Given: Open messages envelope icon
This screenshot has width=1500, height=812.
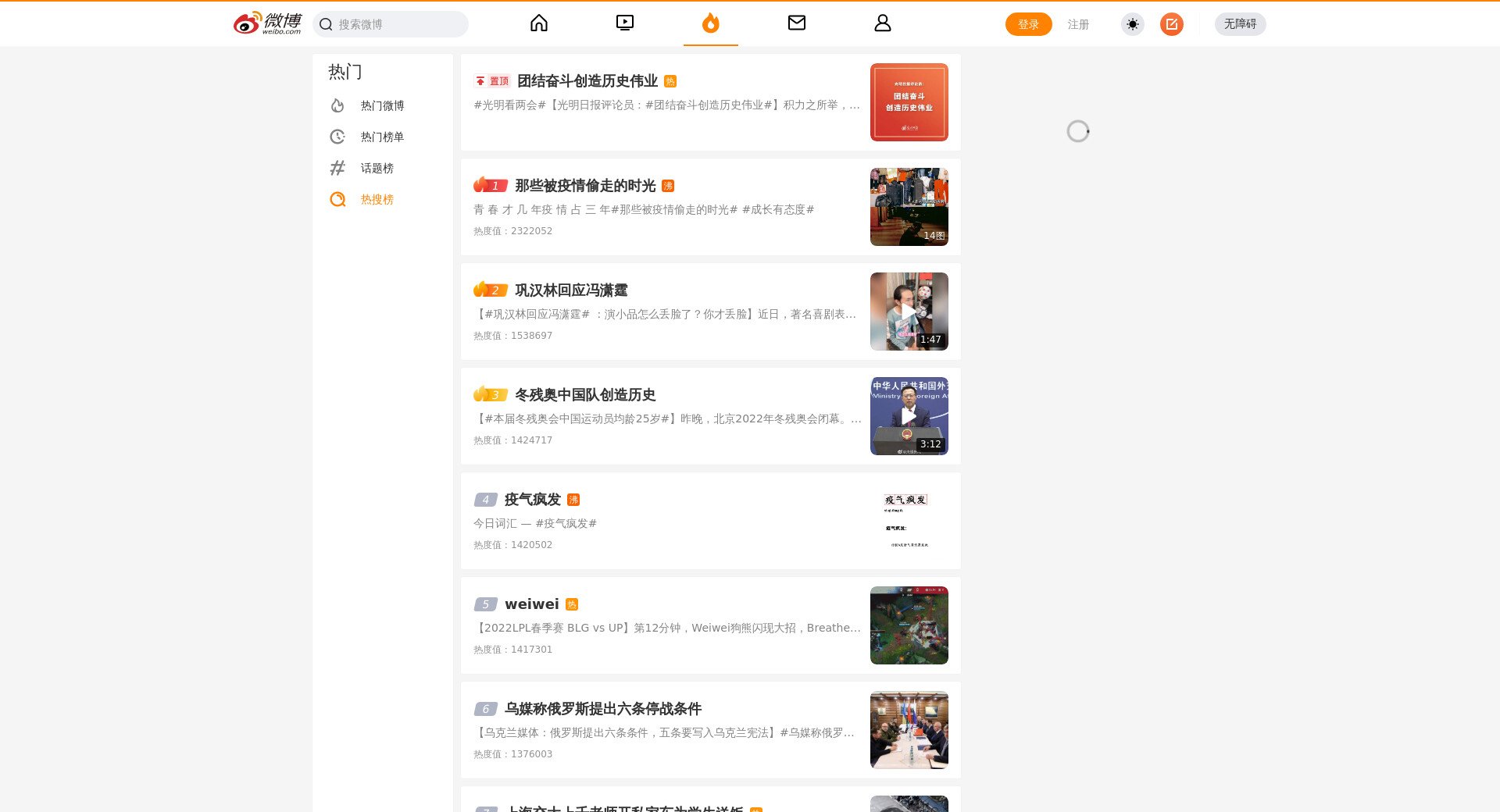Looking at the screenshot, I should [797, 23].
